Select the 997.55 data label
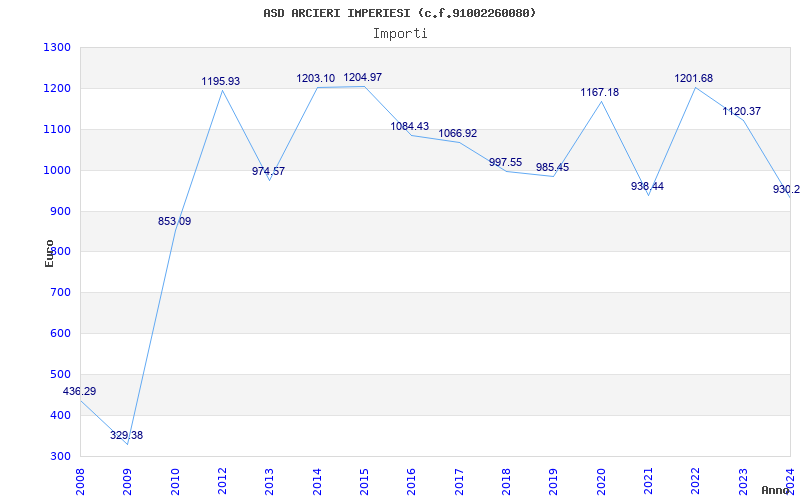The image size is (800, 500). click(x=505, y=162)
